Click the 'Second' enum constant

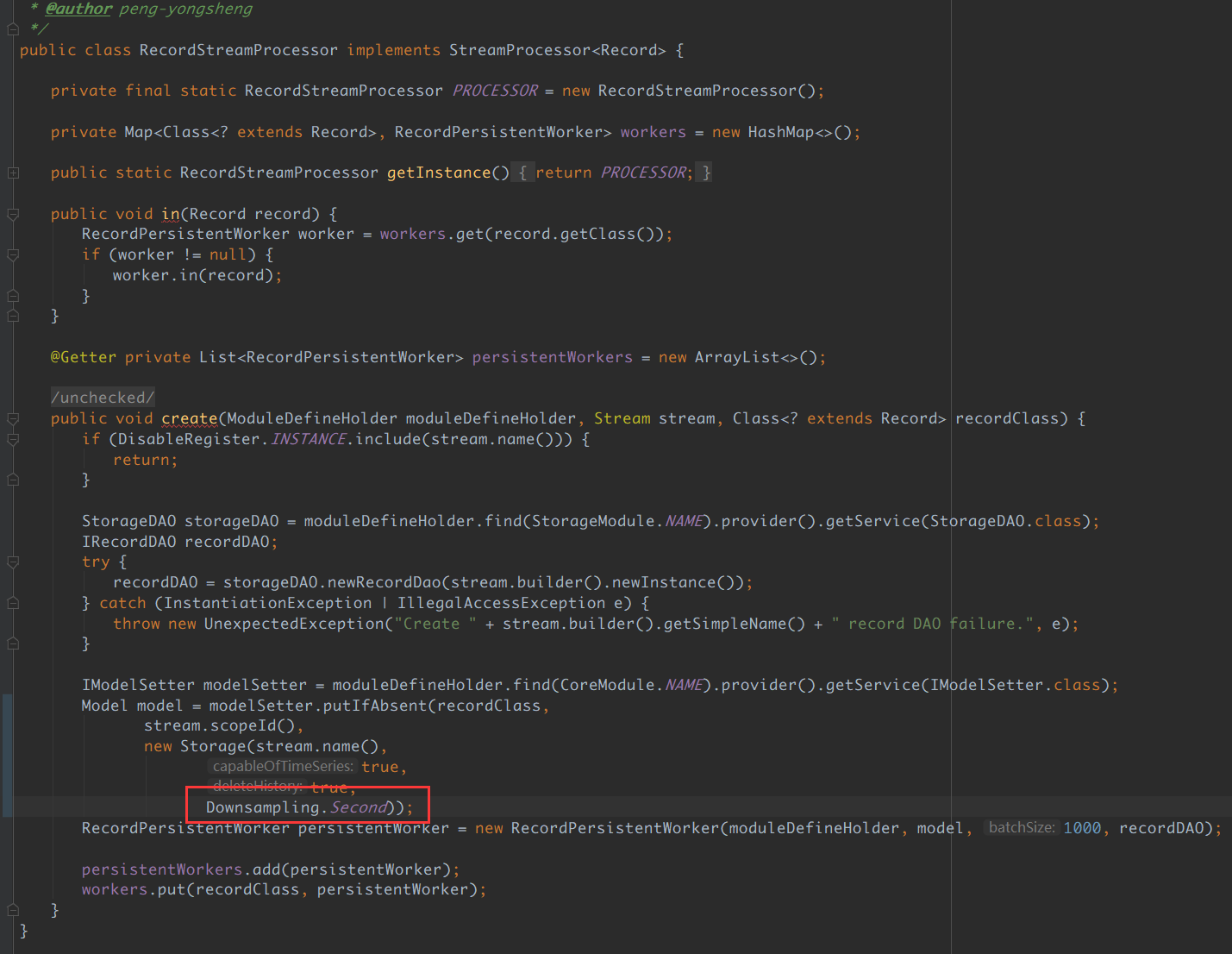tap(359, 807)
